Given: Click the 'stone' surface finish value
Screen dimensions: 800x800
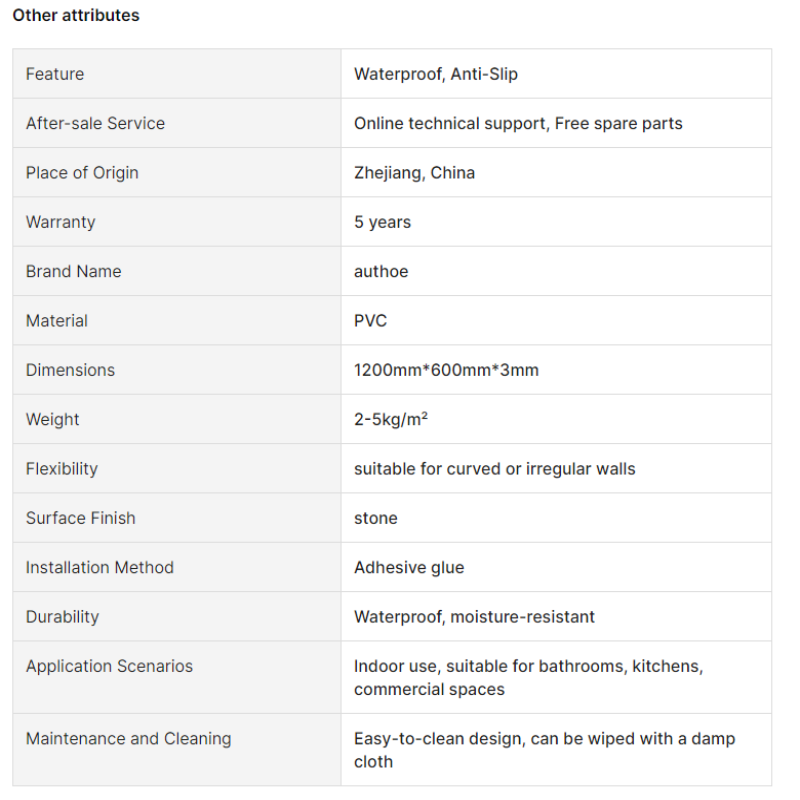Looking at the screenshot, I should click(376, 518).
